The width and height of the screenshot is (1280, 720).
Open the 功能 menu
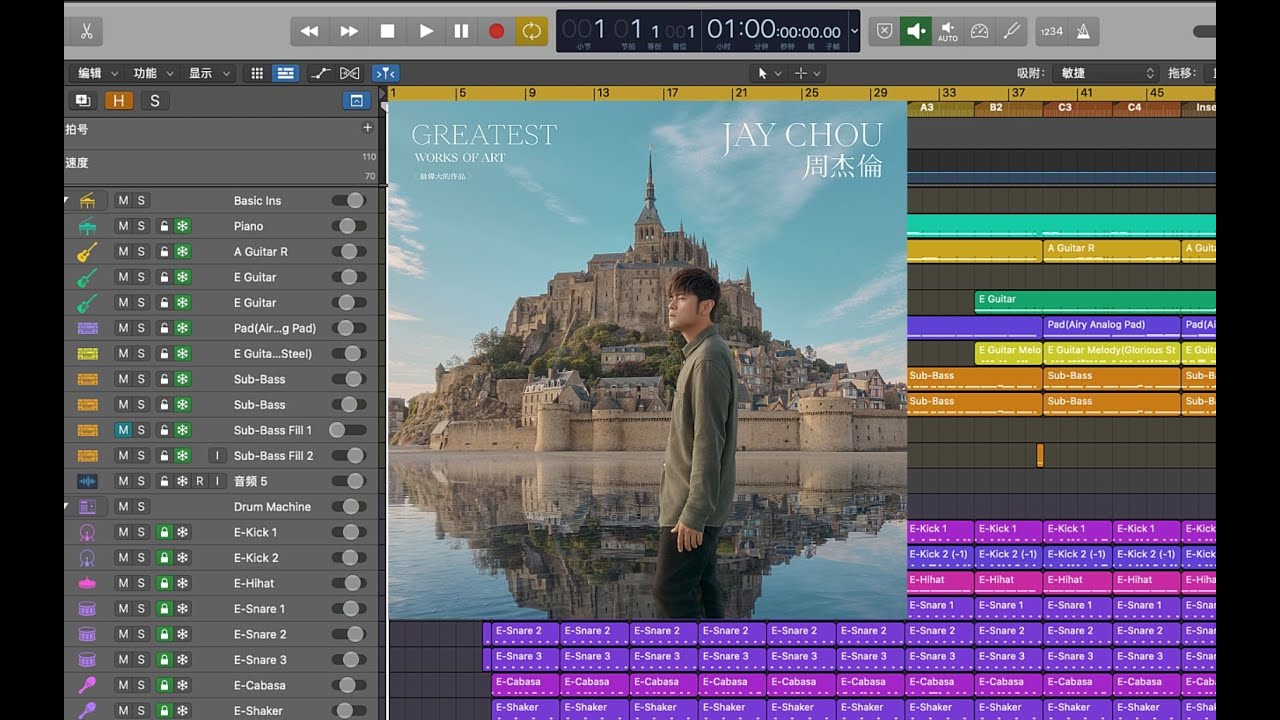[x=153, y=73]
